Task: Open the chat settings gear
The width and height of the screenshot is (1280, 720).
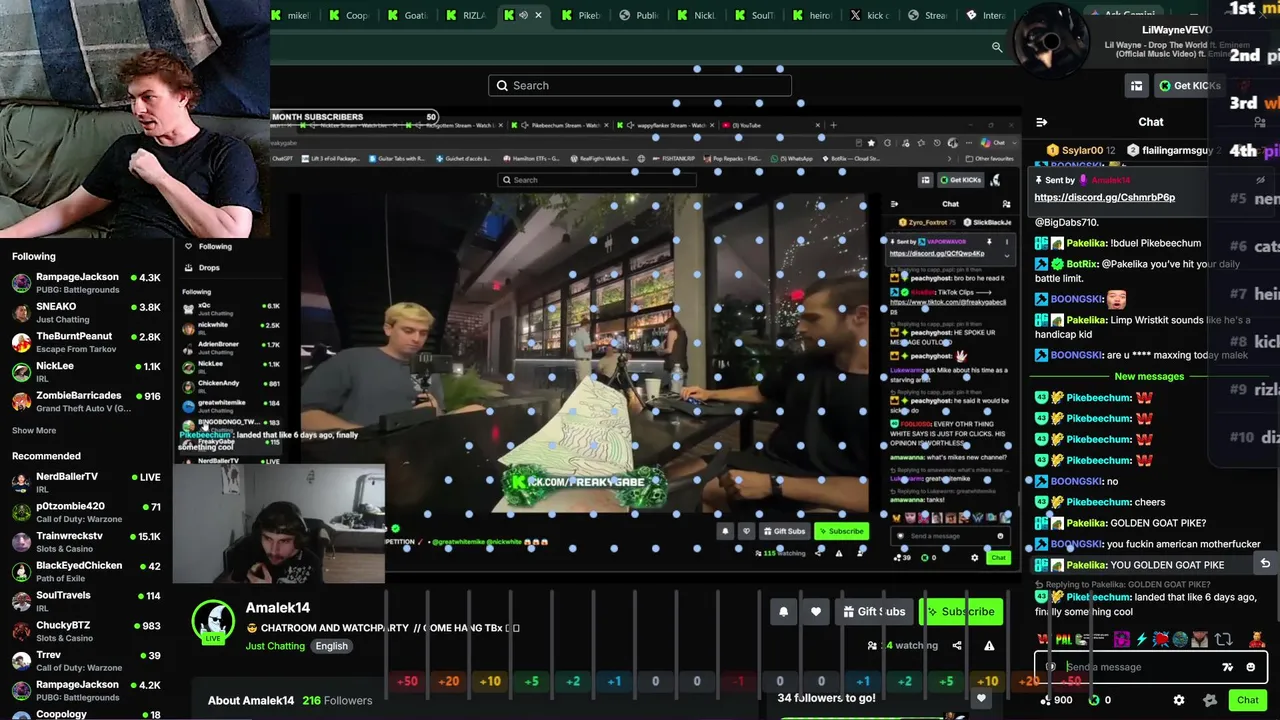Action: (x=1179, y=700)
